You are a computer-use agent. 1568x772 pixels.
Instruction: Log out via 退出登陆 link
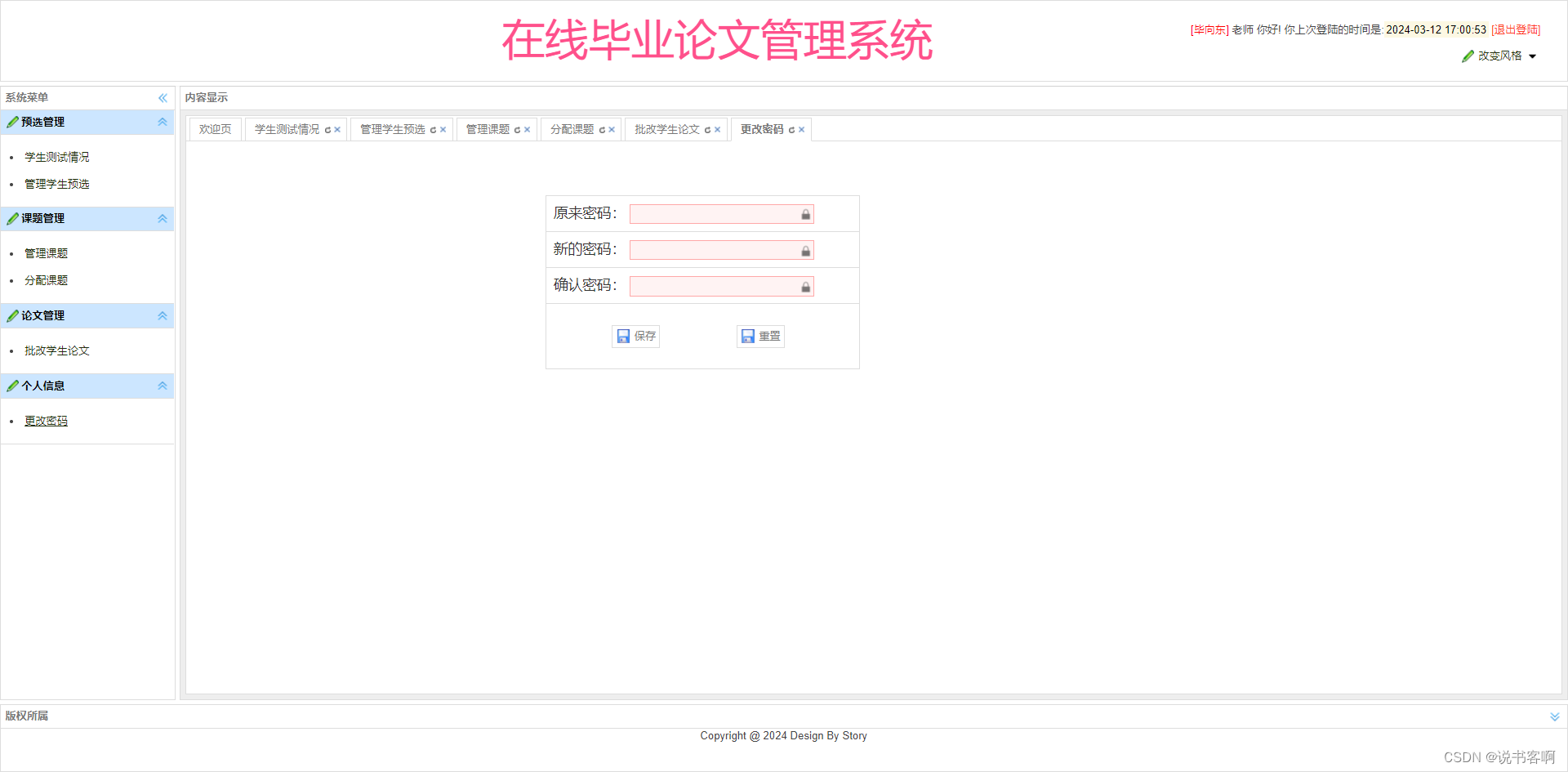click(x=1516, y=29)
